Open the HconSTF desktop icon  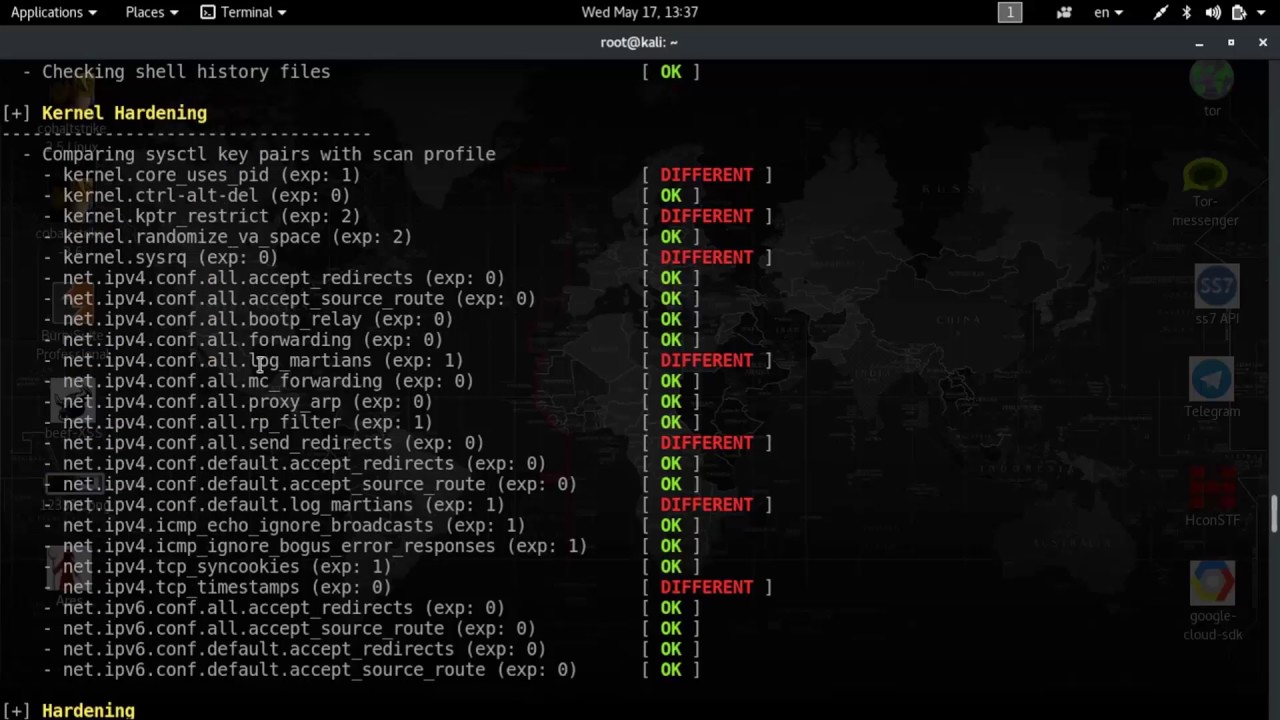tap(1212, 497)
